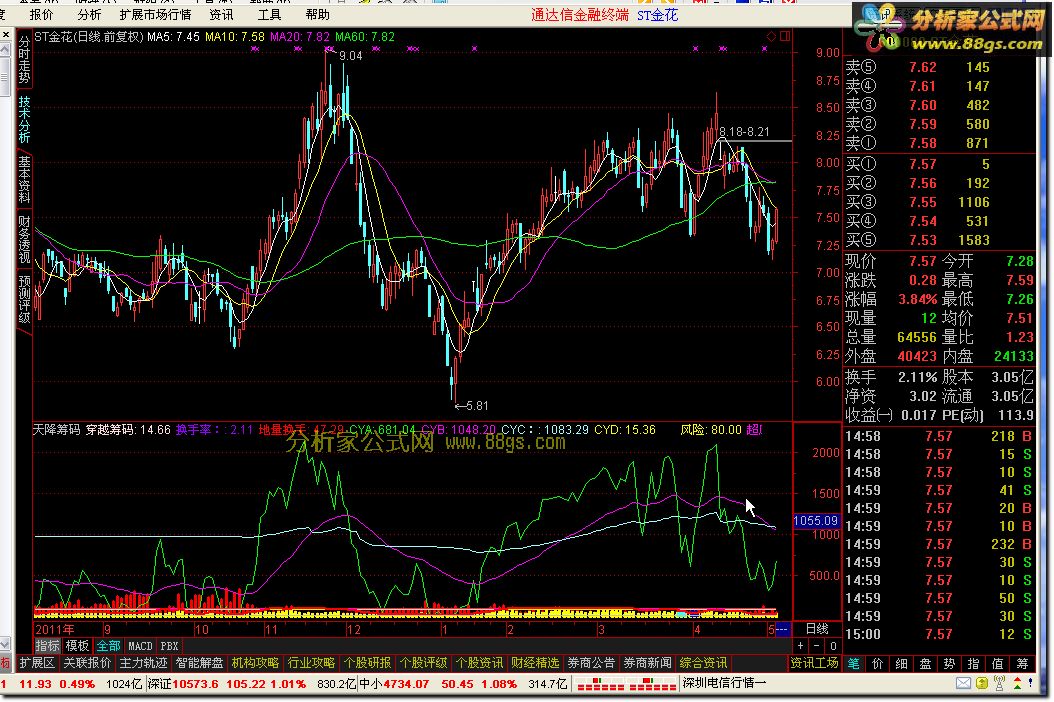Select the 值 value tab

tap(998, 664)
